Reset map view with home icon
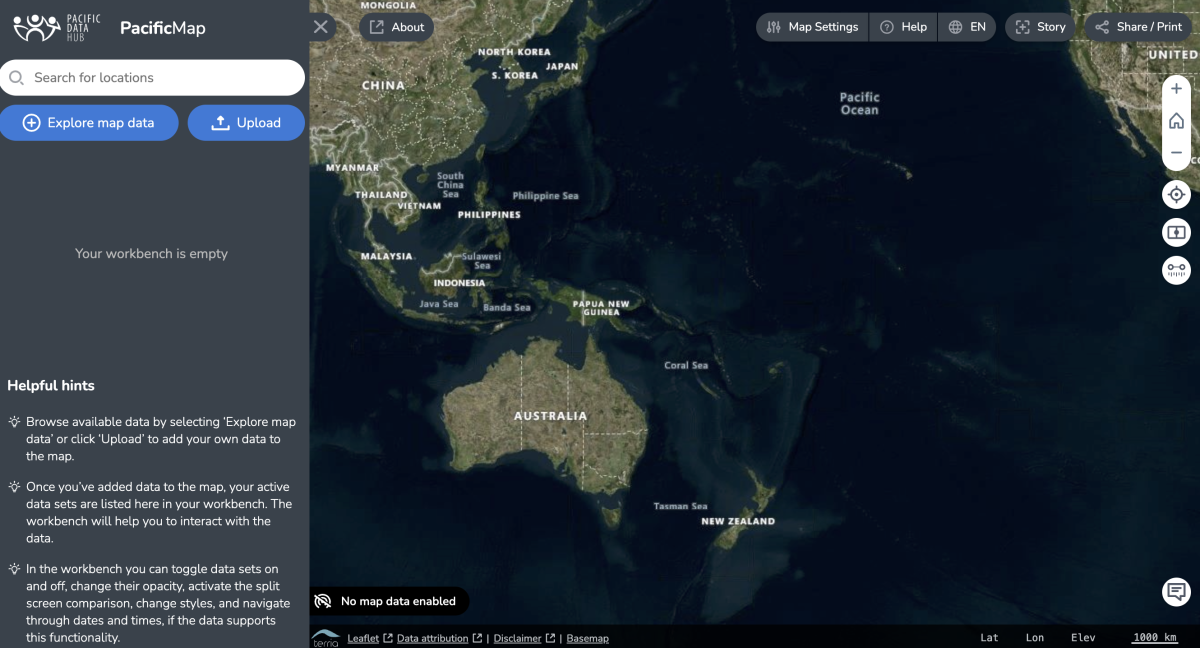The width and height of the screenshot is (1200, 648). [1176, 121]
